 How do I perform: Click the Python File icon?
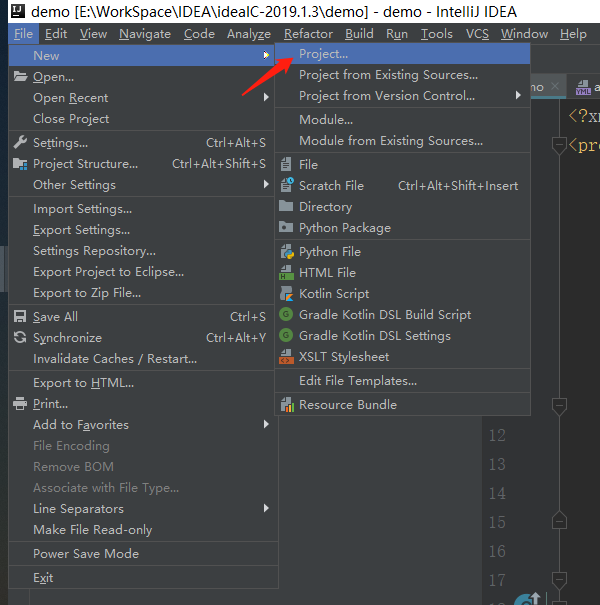pos(287,252)
